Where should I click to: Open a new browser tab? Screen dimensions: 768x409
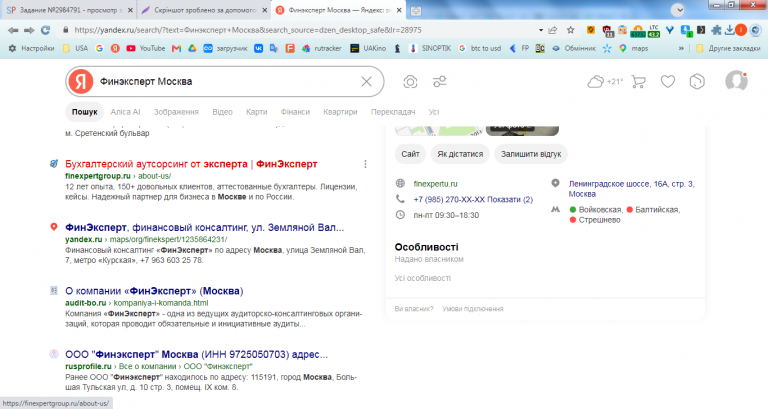pyautogui.click(x=415, y=10)
